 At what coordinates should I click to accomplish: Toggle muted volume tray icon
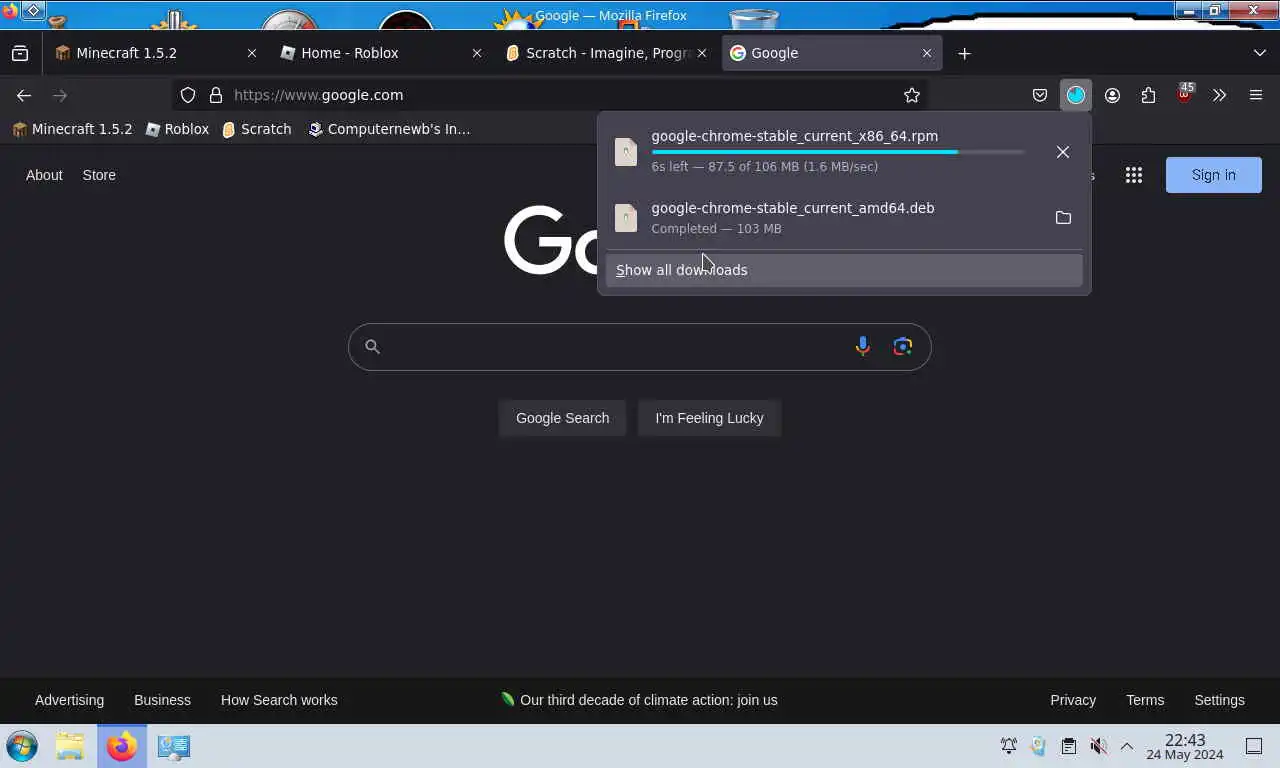click(x=1098, y=746)
